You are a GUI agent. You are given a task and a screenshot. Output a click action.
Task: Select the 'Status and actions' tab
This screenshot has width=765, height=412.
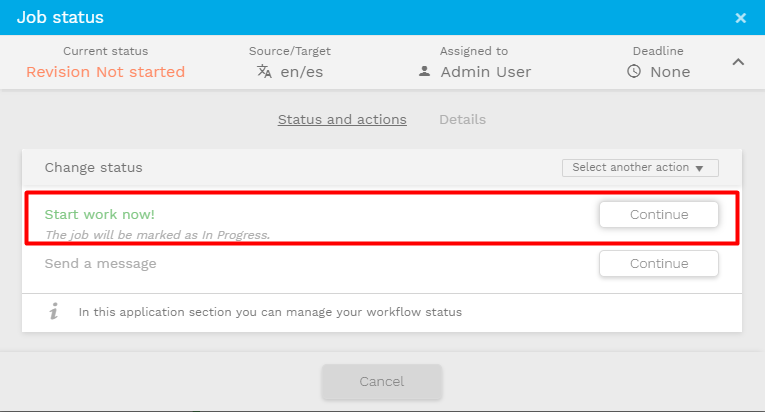pos(342,119)
